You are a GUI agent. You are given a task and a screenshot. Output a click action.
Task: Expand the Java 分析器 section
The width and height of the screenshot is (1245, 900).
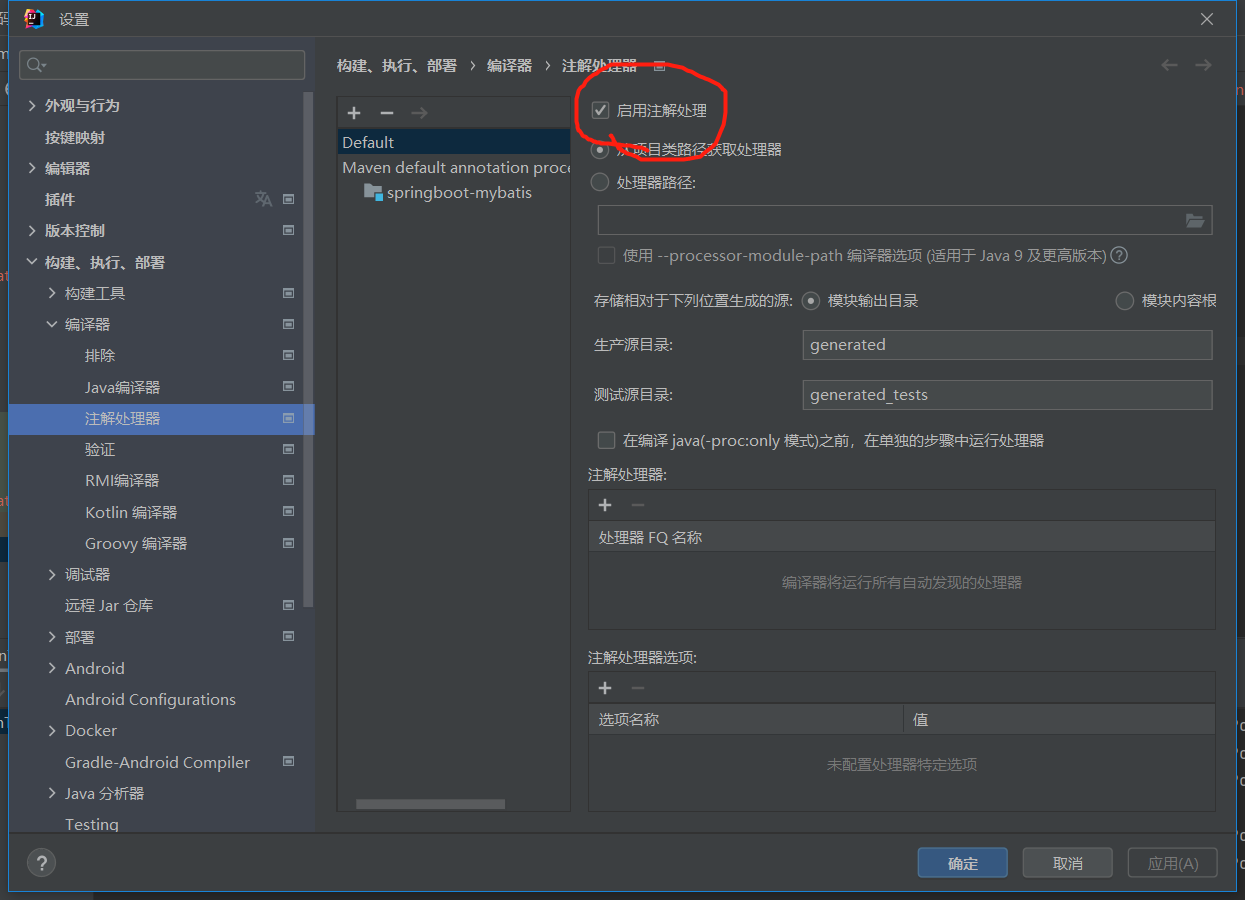tap(53, 793)
